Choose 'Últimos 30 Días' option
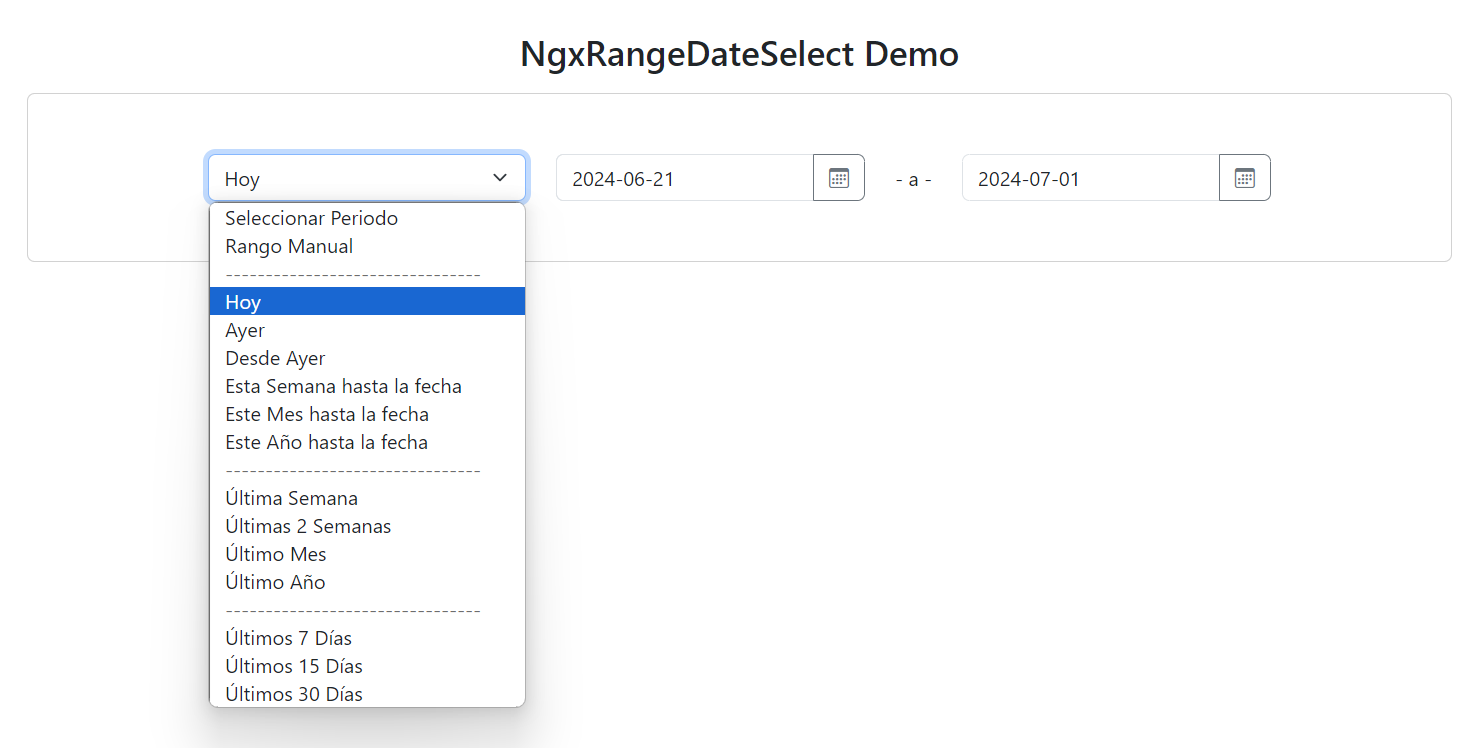This screenshot has width=1478, height=748. 367,694
